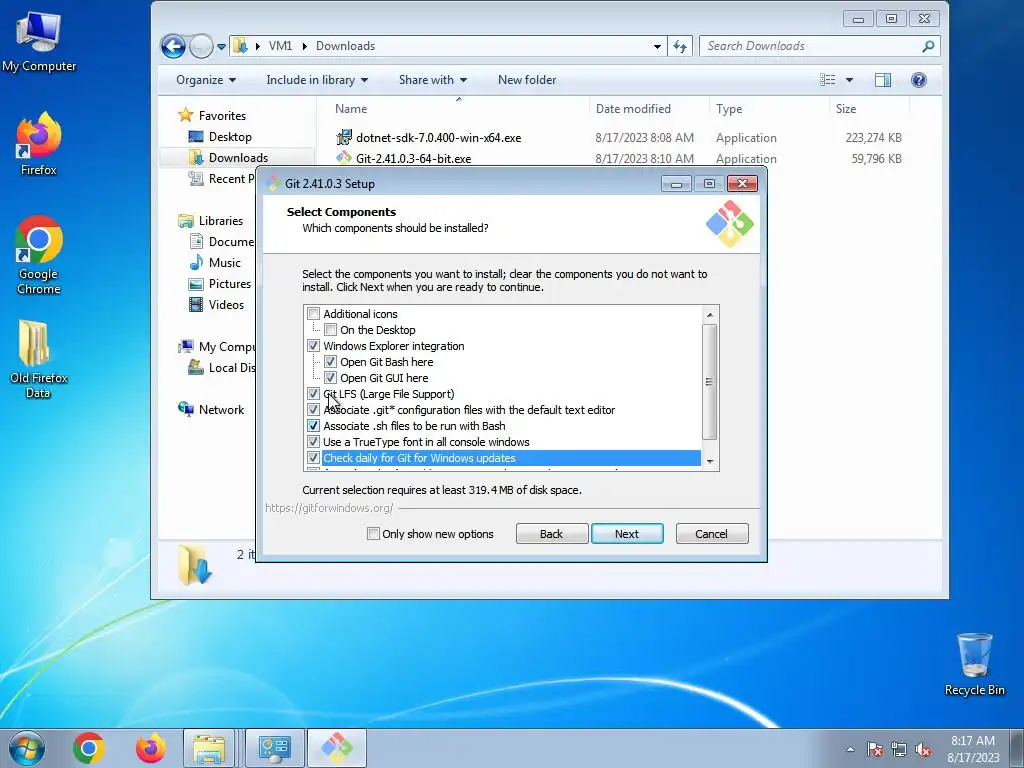Launch Firefox from desktop shortcut
1024x768 pixels.
pyautogui.click(x=39, y=144)
